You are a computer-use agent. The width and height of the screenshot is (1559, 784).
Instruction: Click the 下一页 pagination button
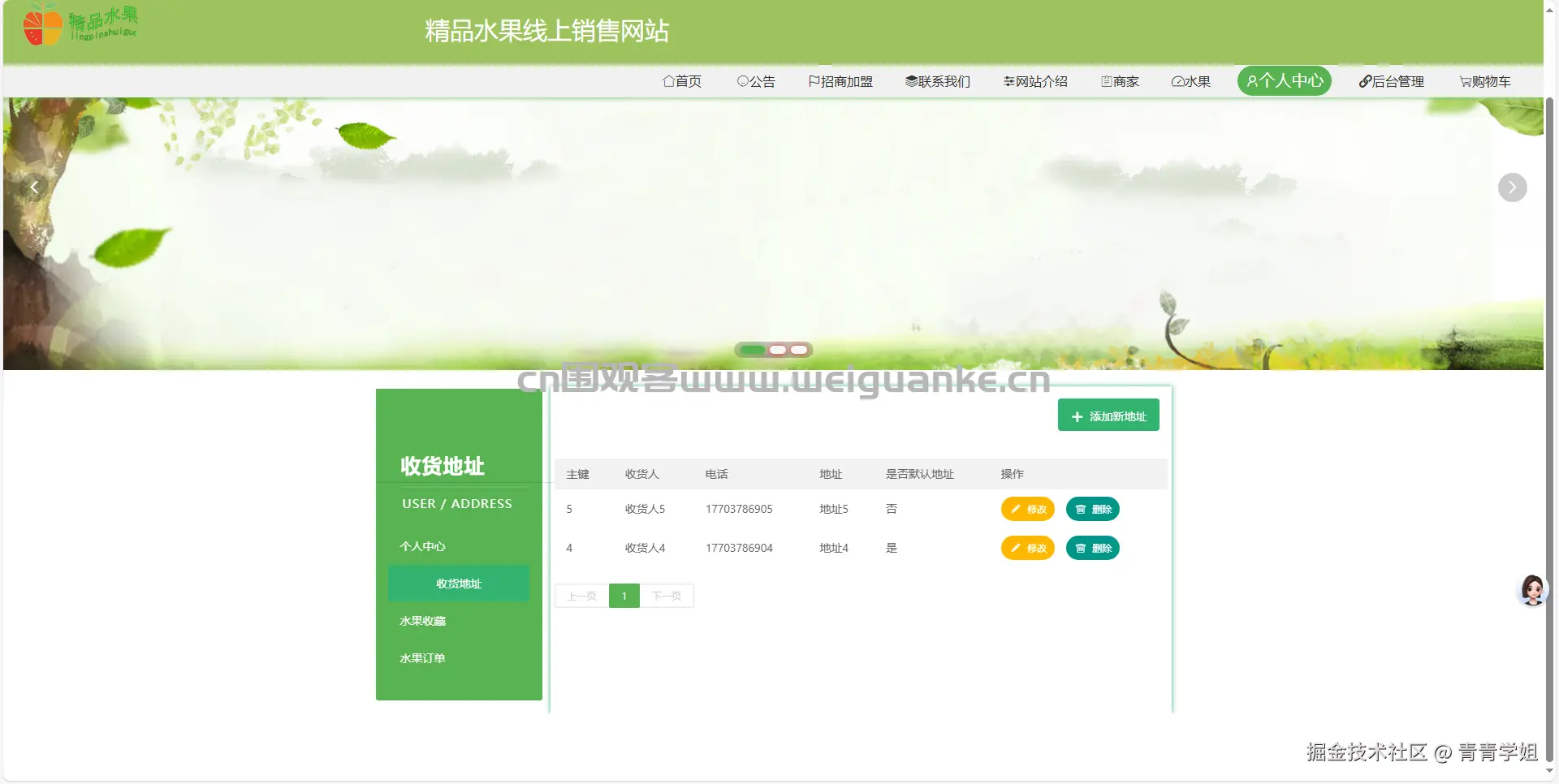tap(667, 596)
